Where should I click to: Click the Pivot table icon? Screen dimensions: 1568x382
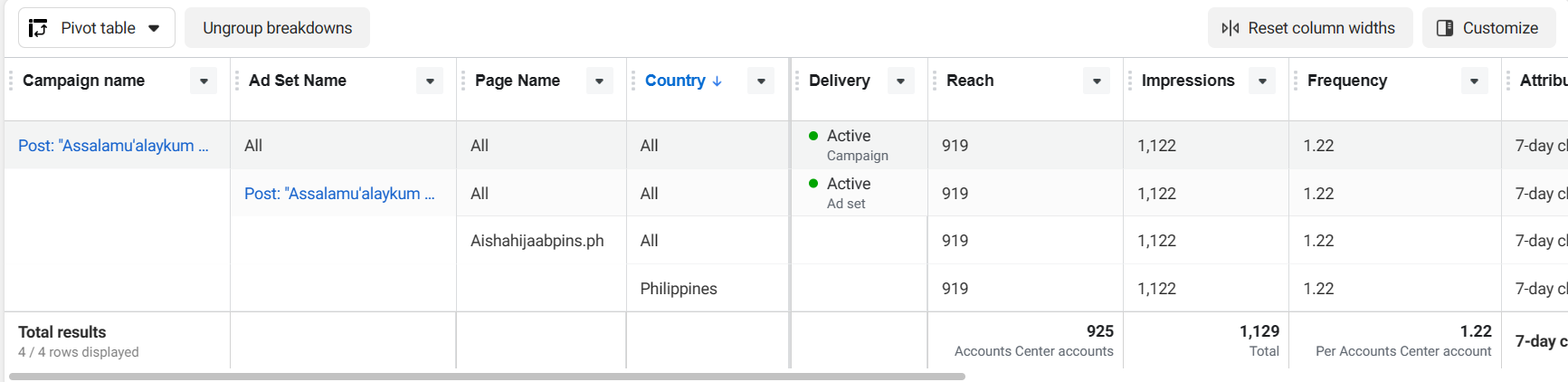click(x=38, y=28)
